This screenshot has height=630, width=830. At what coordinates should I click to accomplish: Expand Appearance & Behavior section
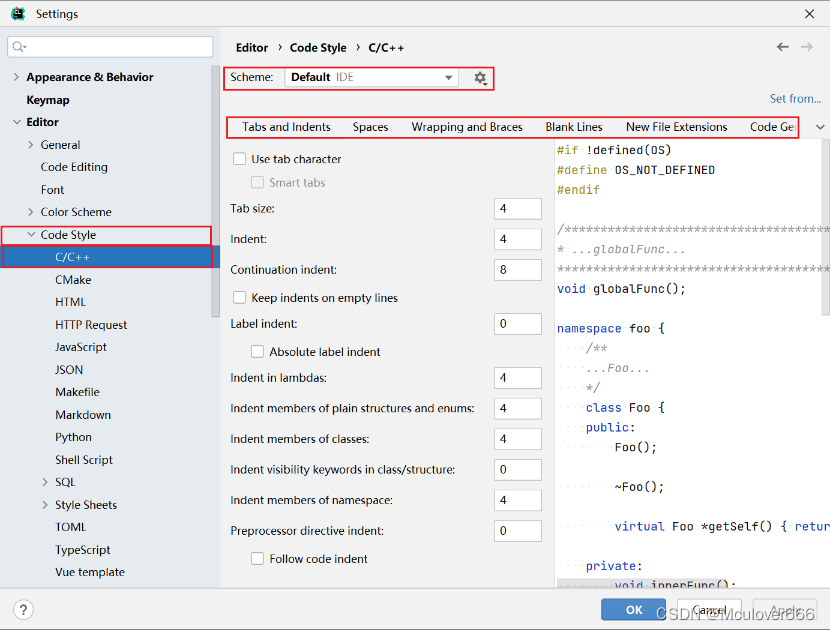[16, 77]
